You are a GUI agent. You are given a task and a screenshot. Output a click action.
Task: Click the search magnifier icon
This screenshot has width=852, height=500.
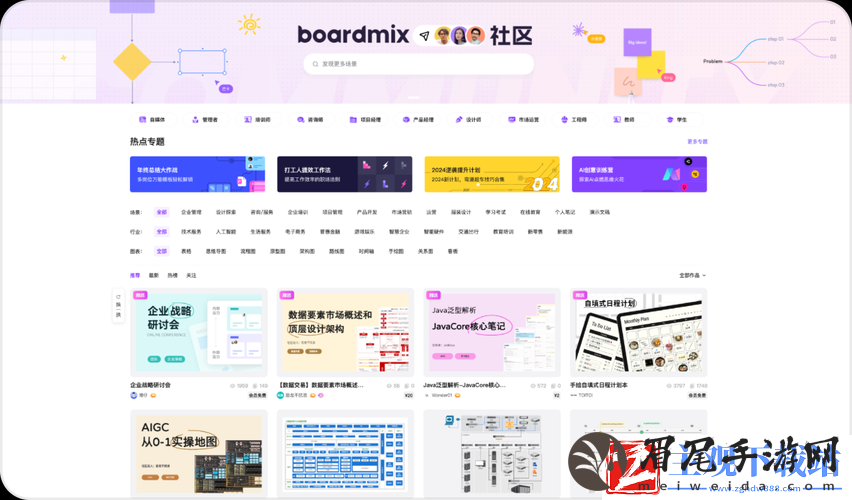pos(315,64)
